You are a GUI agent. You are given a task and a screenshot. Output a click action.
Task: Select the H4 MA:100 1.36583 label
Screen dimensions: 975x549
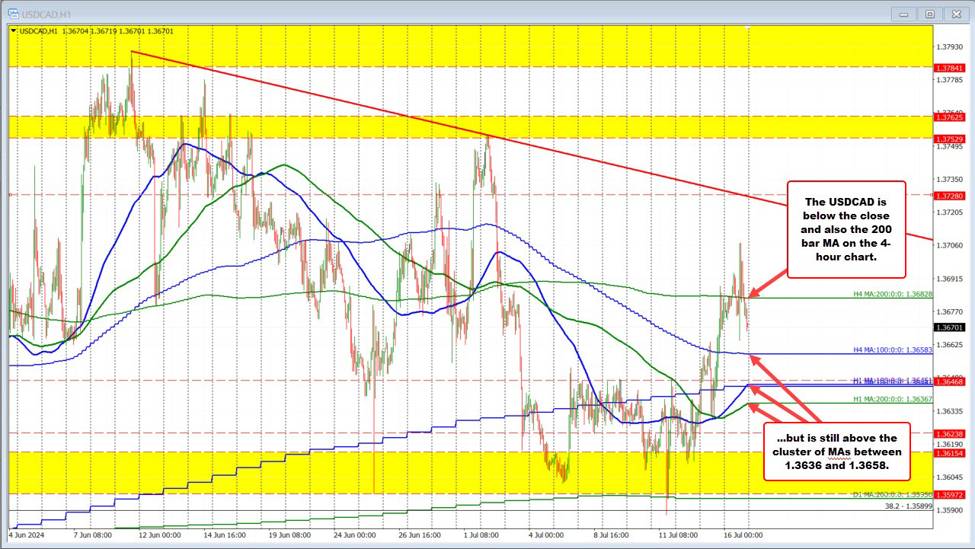coord(892,350)
